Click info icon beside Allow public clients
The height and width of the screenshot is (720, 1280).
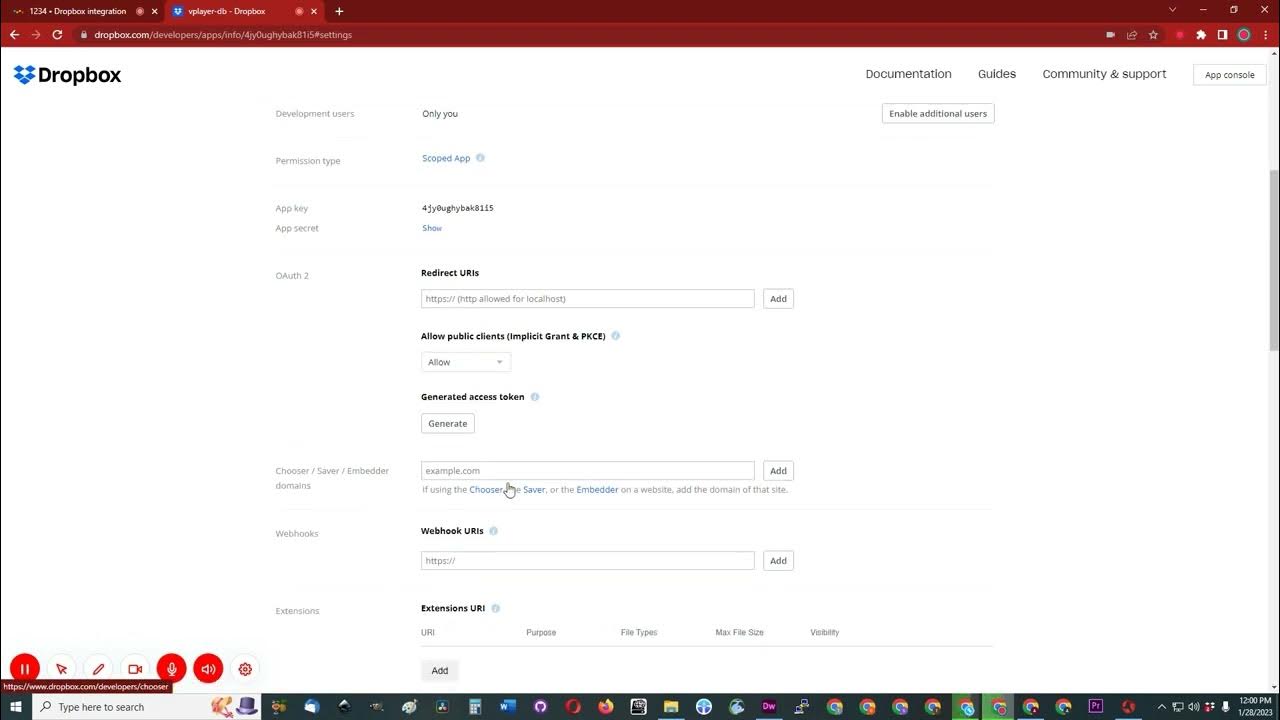tap(615, 336)
